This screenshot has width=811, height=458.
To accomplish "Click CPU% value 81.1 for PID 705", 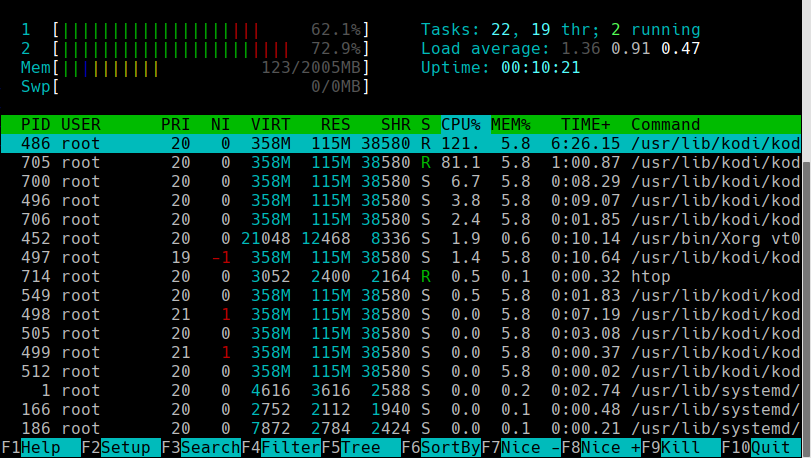I will tap(461, 162).
